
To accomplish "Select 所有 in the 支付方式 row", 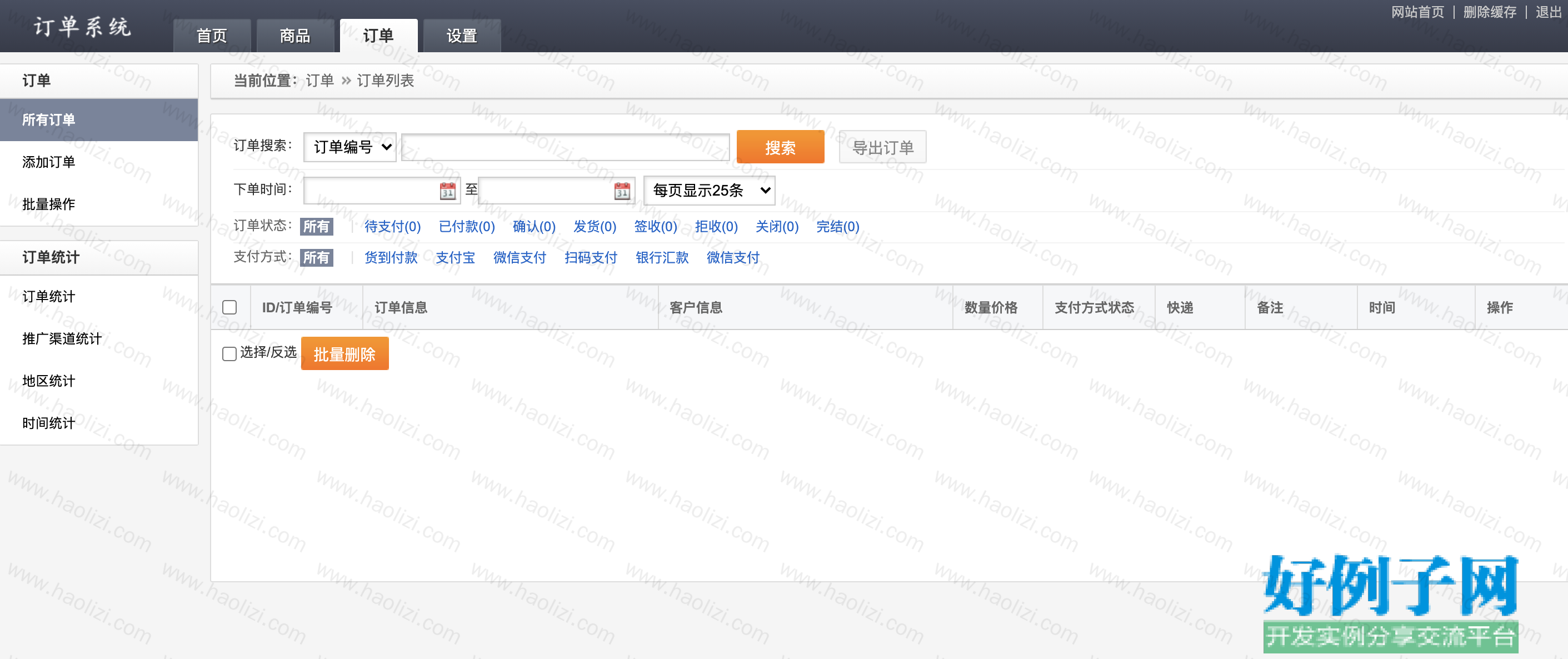I will click(317, 257).
